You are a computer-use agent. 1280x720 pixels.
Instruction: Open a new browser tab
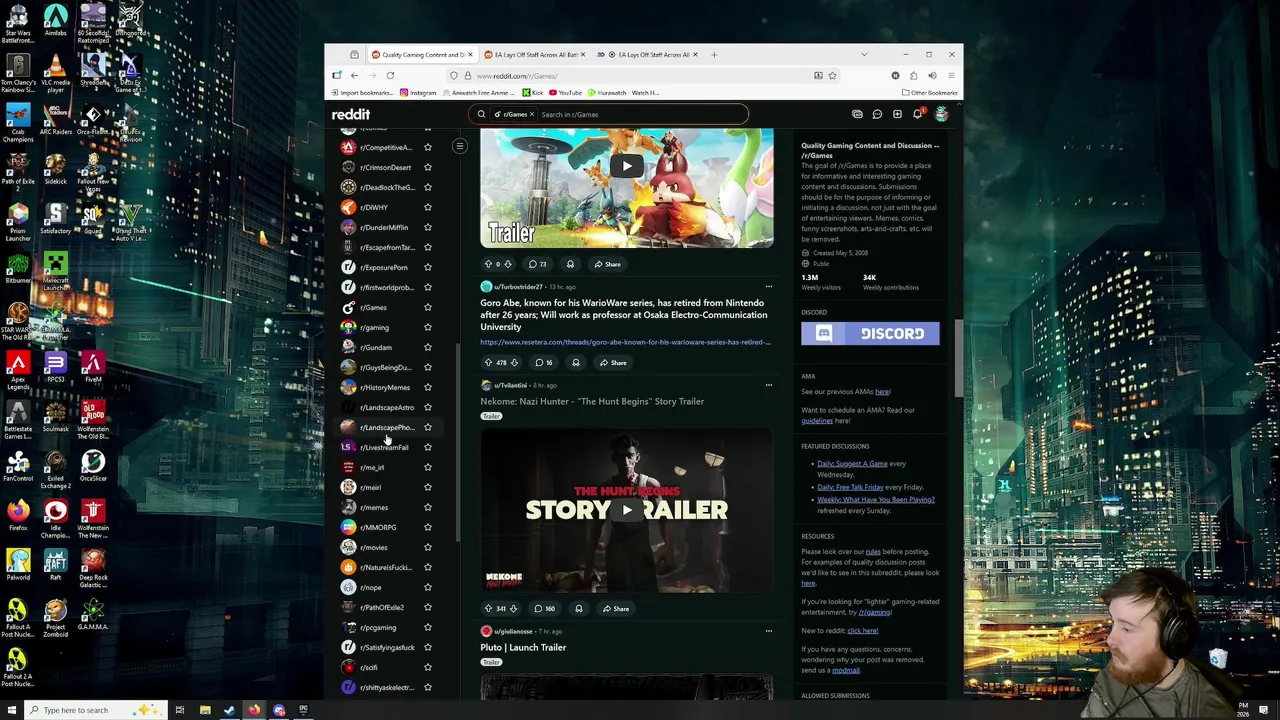714,54
